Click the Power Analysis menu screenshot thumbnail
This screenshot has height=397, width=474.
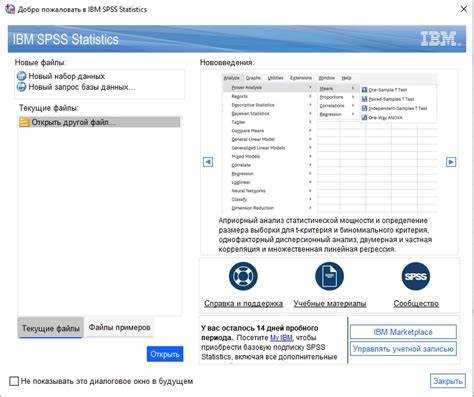pos(329,143)
